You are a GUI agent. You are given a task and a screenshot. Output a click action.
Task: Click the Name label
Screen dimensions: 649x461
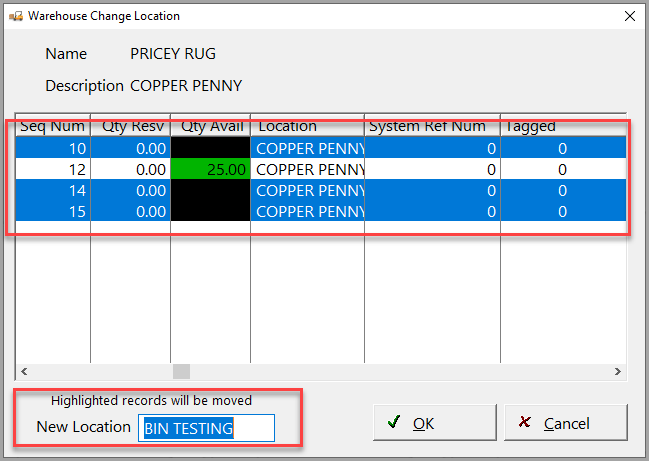coord(66,53)
